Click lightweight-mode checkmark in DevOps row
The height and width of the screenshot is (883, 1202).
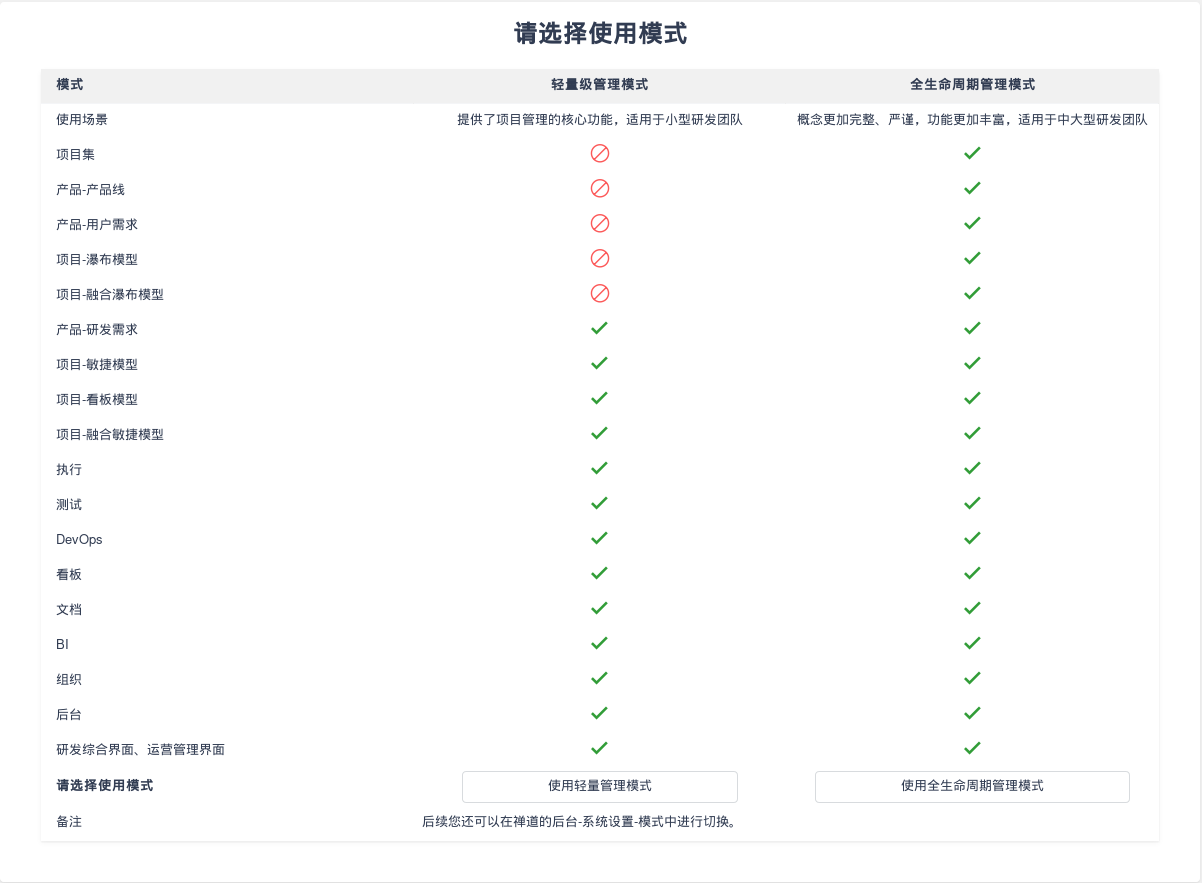600,538
